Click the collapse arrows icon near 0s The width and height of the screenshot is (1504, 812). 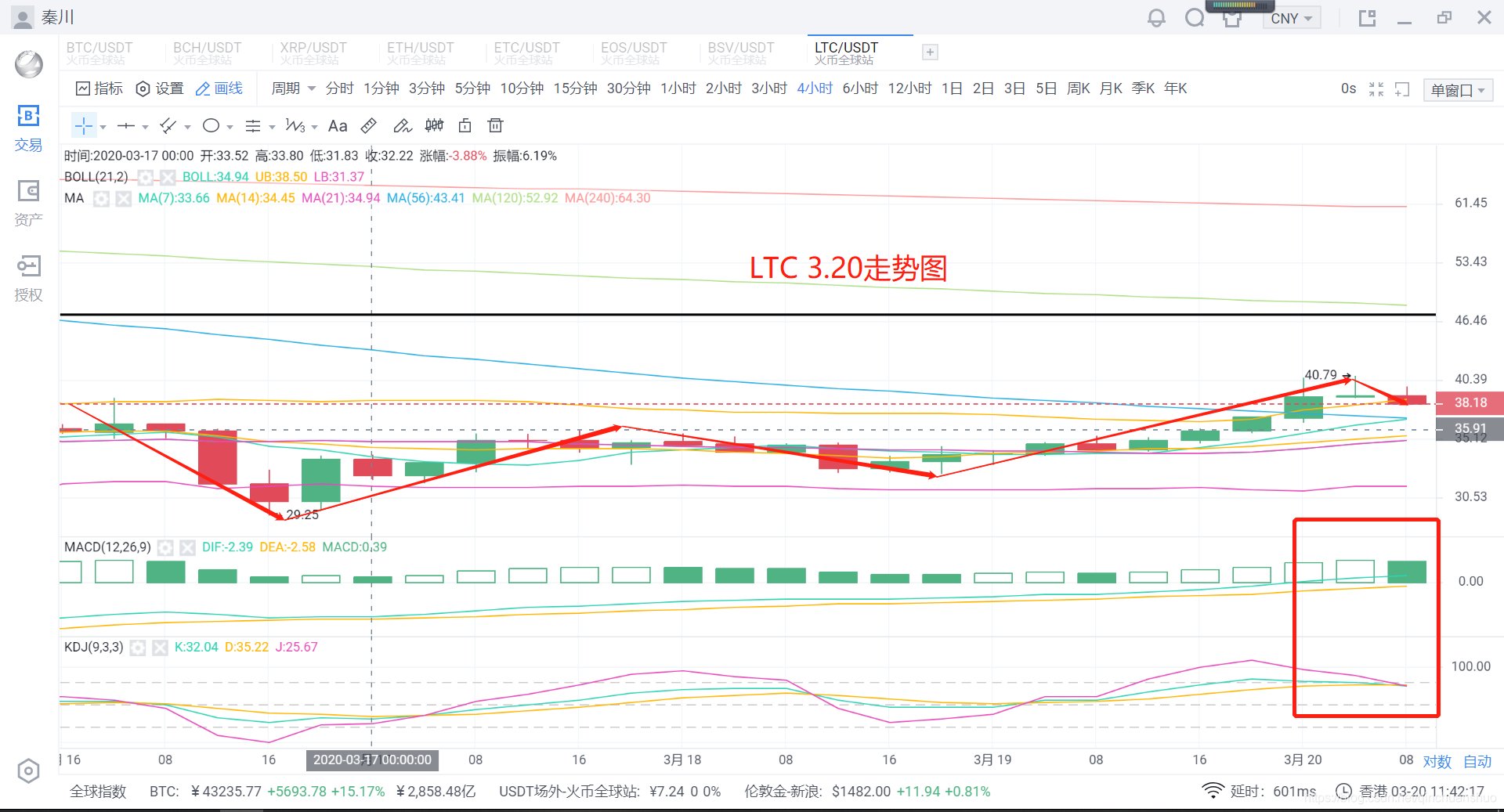point(1376,89)
